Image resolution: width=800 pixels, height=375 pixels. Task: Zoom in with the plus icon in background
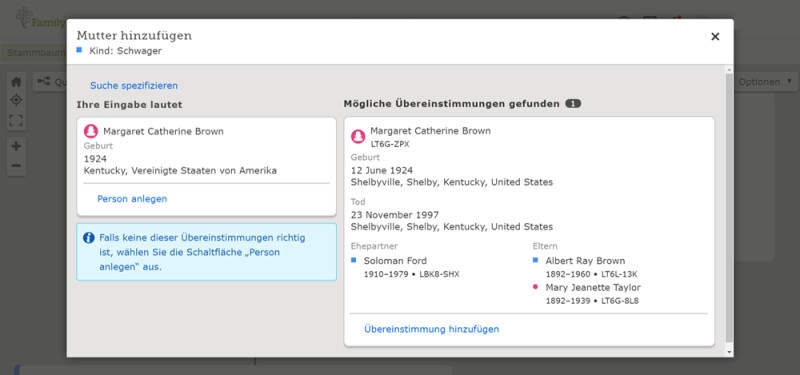(x=16, y=146)
